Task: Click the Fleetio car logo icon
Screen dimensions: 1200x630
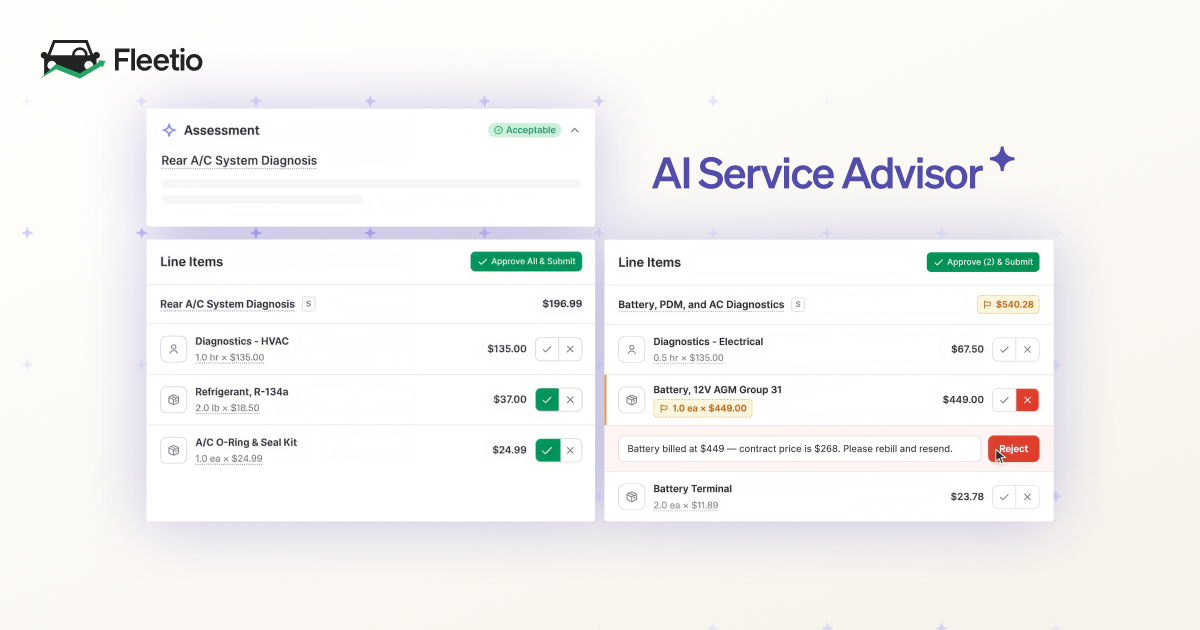Action: 72,60
